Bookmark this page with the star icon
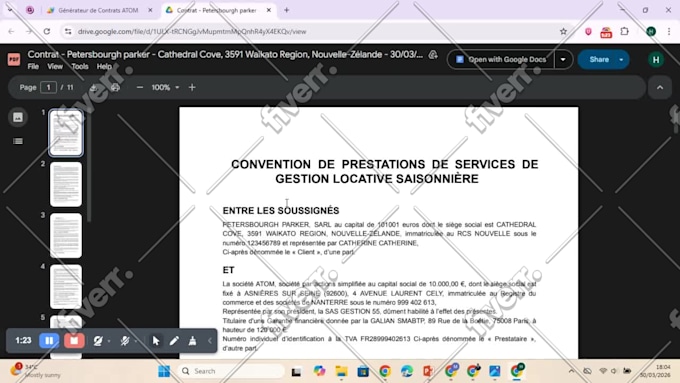 point(563,31)
